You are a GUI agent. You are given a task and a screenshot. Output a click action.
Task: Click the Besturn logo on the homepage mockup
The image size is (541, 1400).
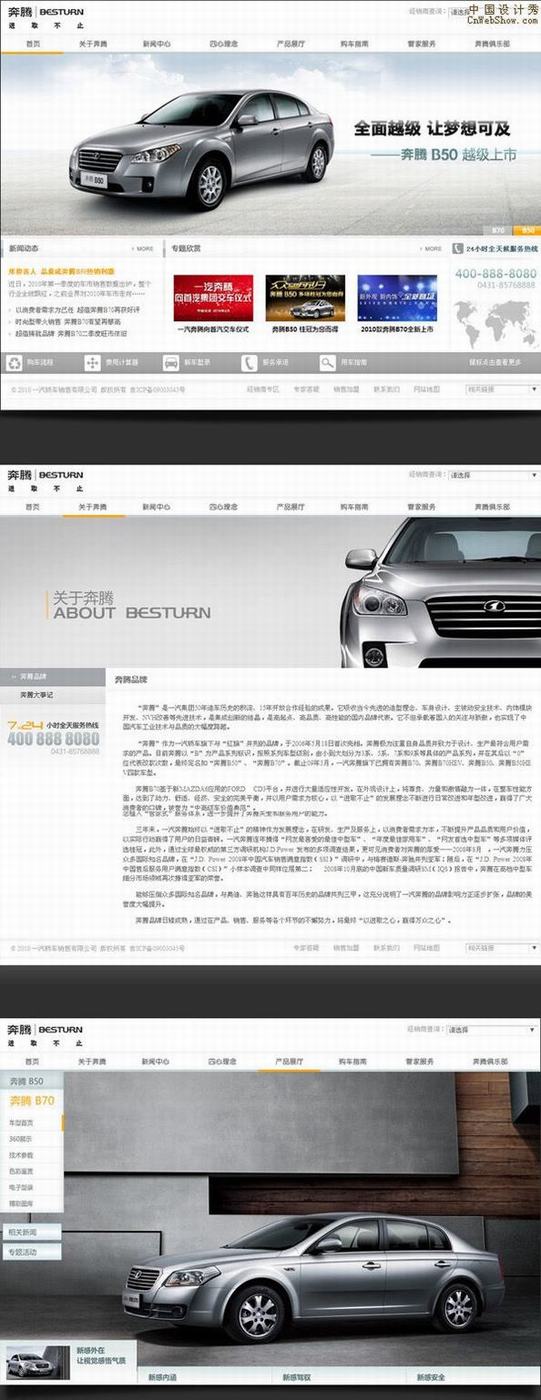(46, 14)
